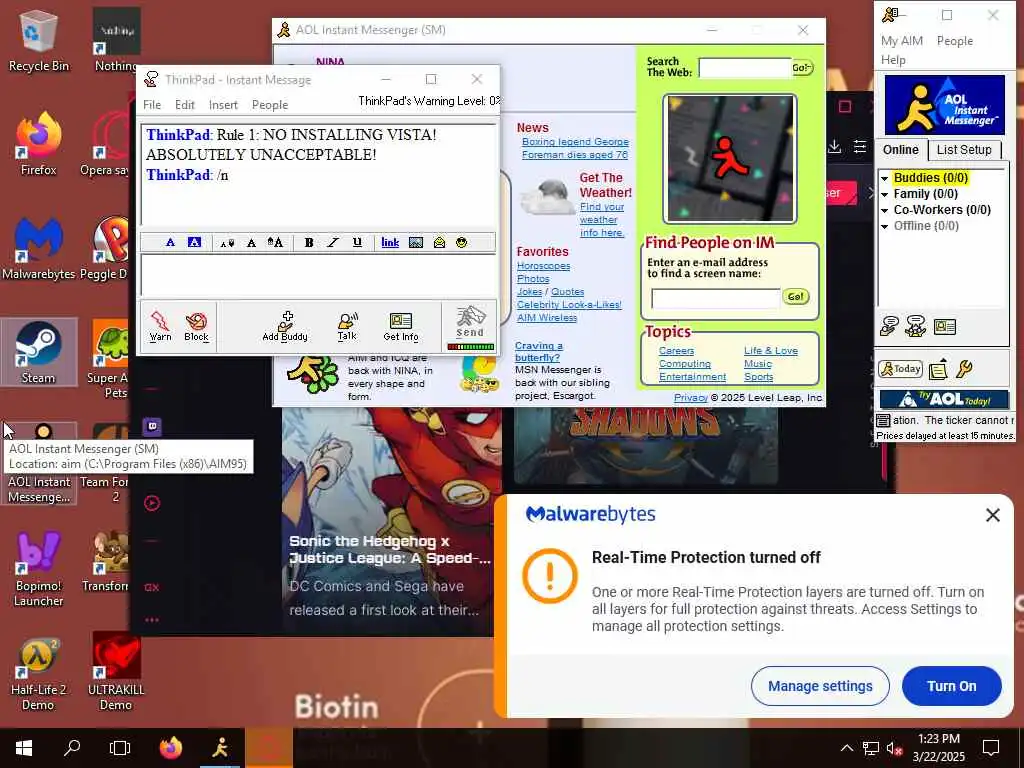Open the People menu in IM window
The width and height of the screenshot is (1024, 768).
coord(270,104)
